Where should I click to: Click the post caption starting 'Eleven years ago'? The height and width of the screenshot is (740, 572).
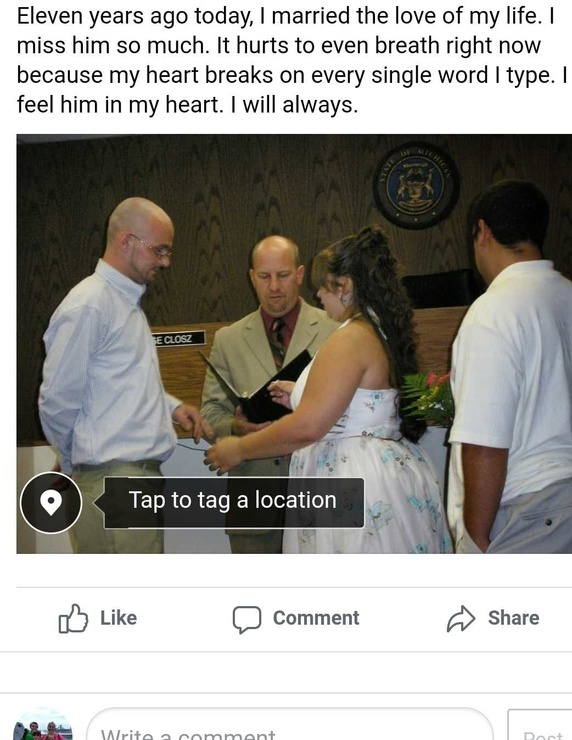(x=292, y=60)
